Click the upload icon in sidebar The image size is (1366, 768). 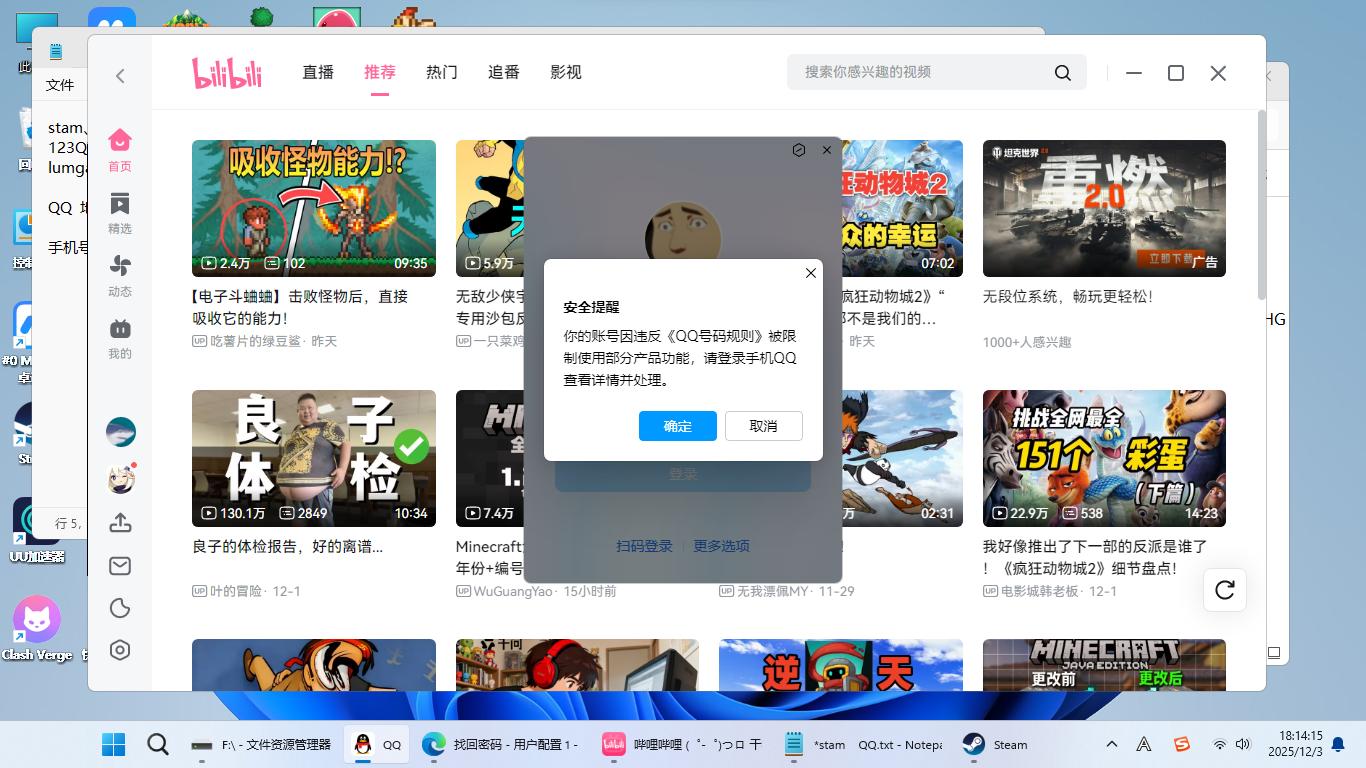coord(120,523)
